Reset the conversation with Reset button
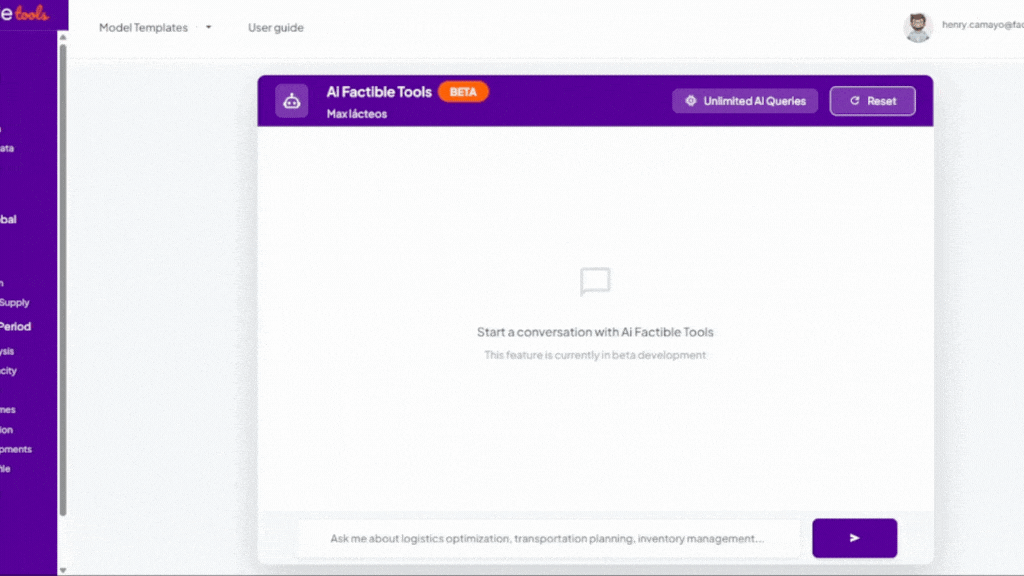Screen dimensions: 1024x576 tap(872, 101)
